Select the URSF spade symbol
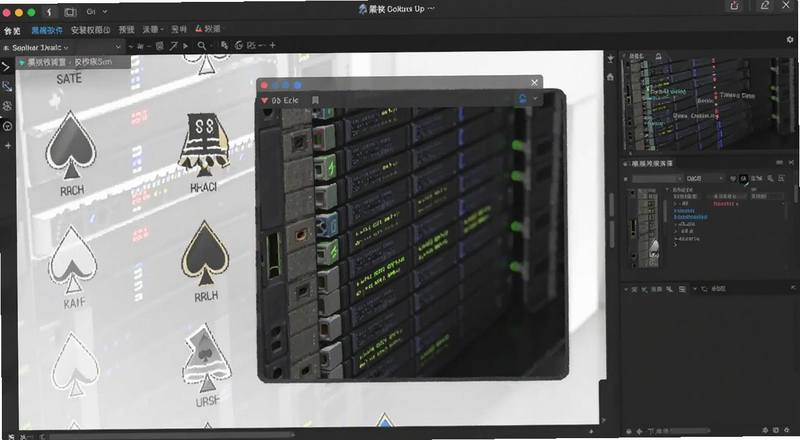Image resolution: width=800 pixels, height=440 pixels. point(206,358)
